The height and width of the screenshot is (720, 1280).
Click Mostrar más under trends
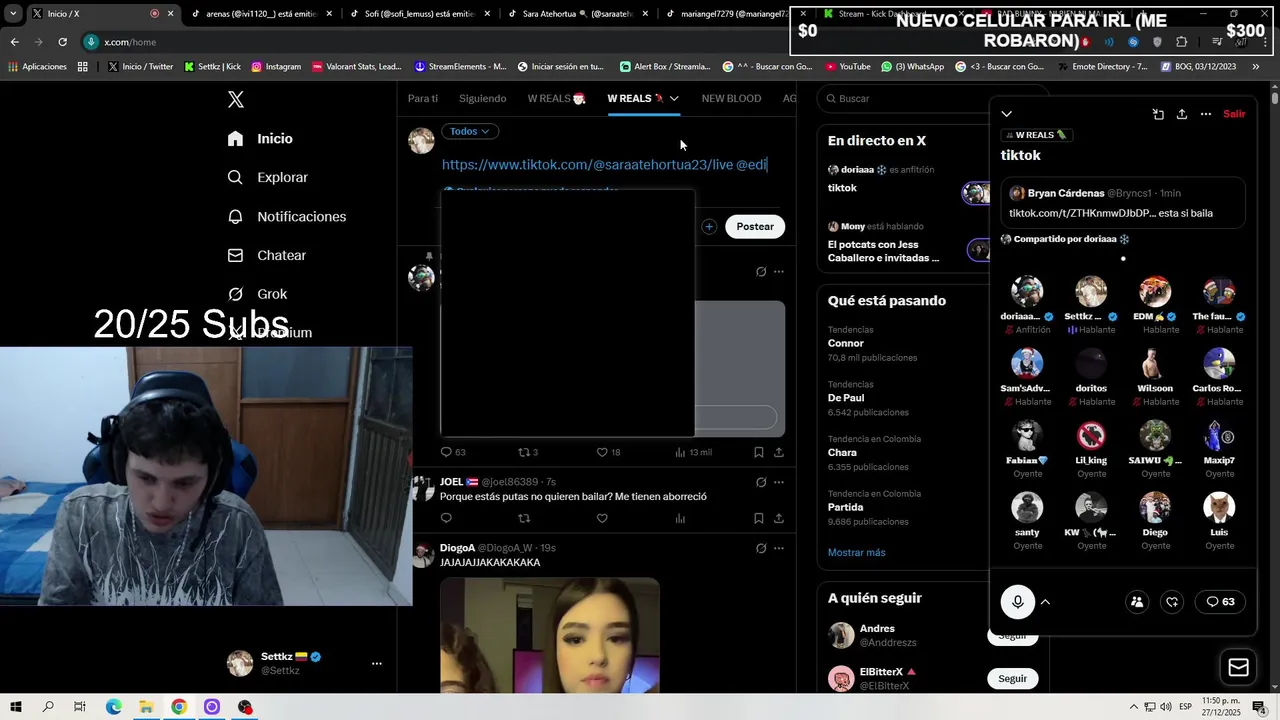[856, 552]
